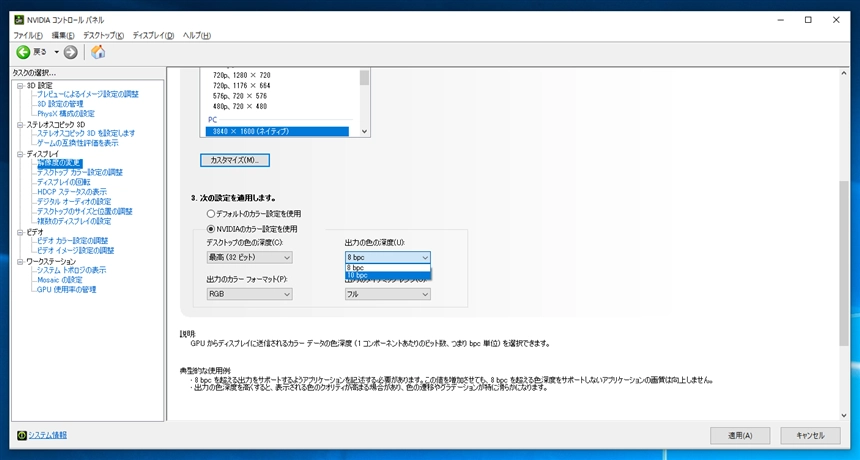Open PhysX 構成の設定 tree item
This screenshot has height=460, width=860.
click(x=66, y=114)
